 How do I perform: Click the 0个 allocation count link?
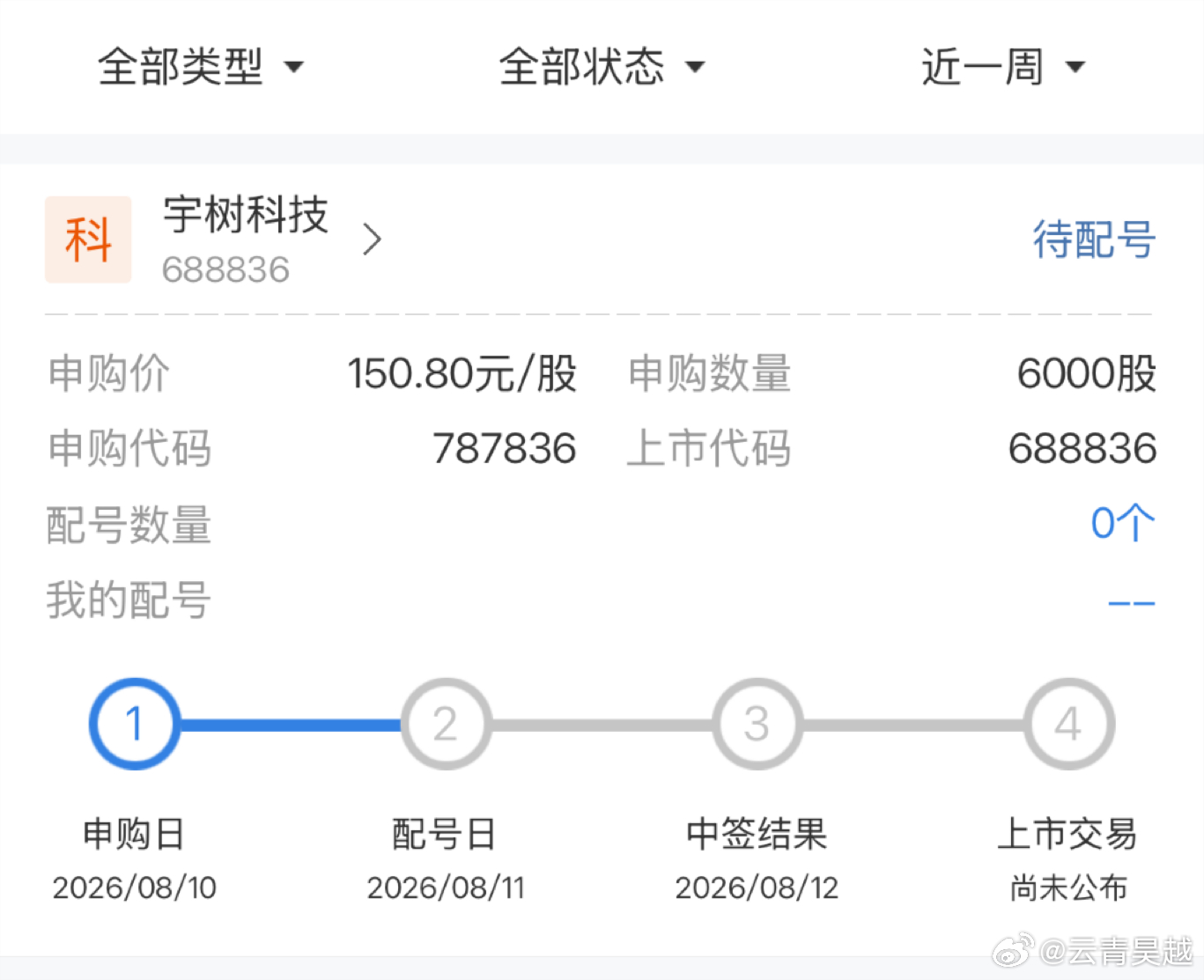tap(1123, 523)
